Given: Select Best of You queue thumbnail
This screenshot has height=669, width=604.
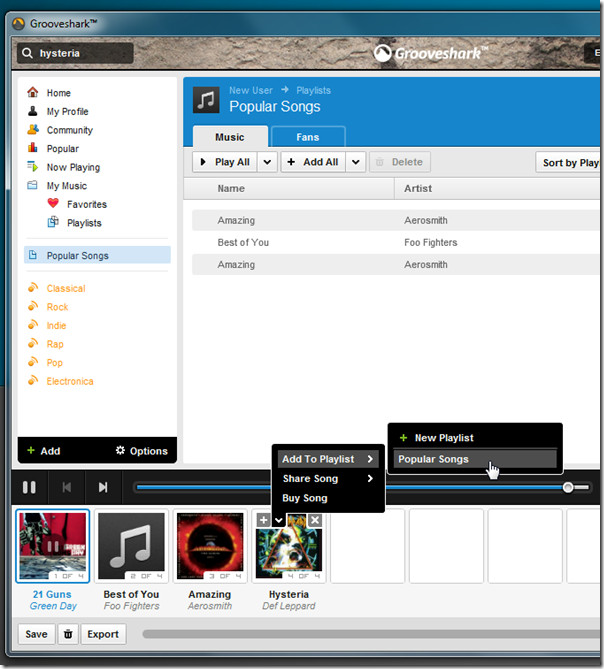Looking at the screenshot, I should (131, 546).
